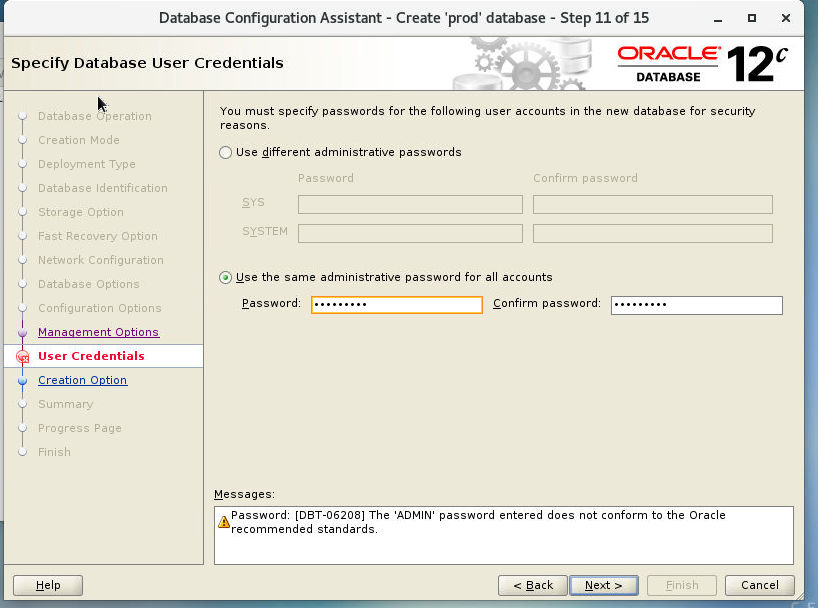Select same administrative password for all accounts
This screenshot has width=818, height=608.
point(225,277)
